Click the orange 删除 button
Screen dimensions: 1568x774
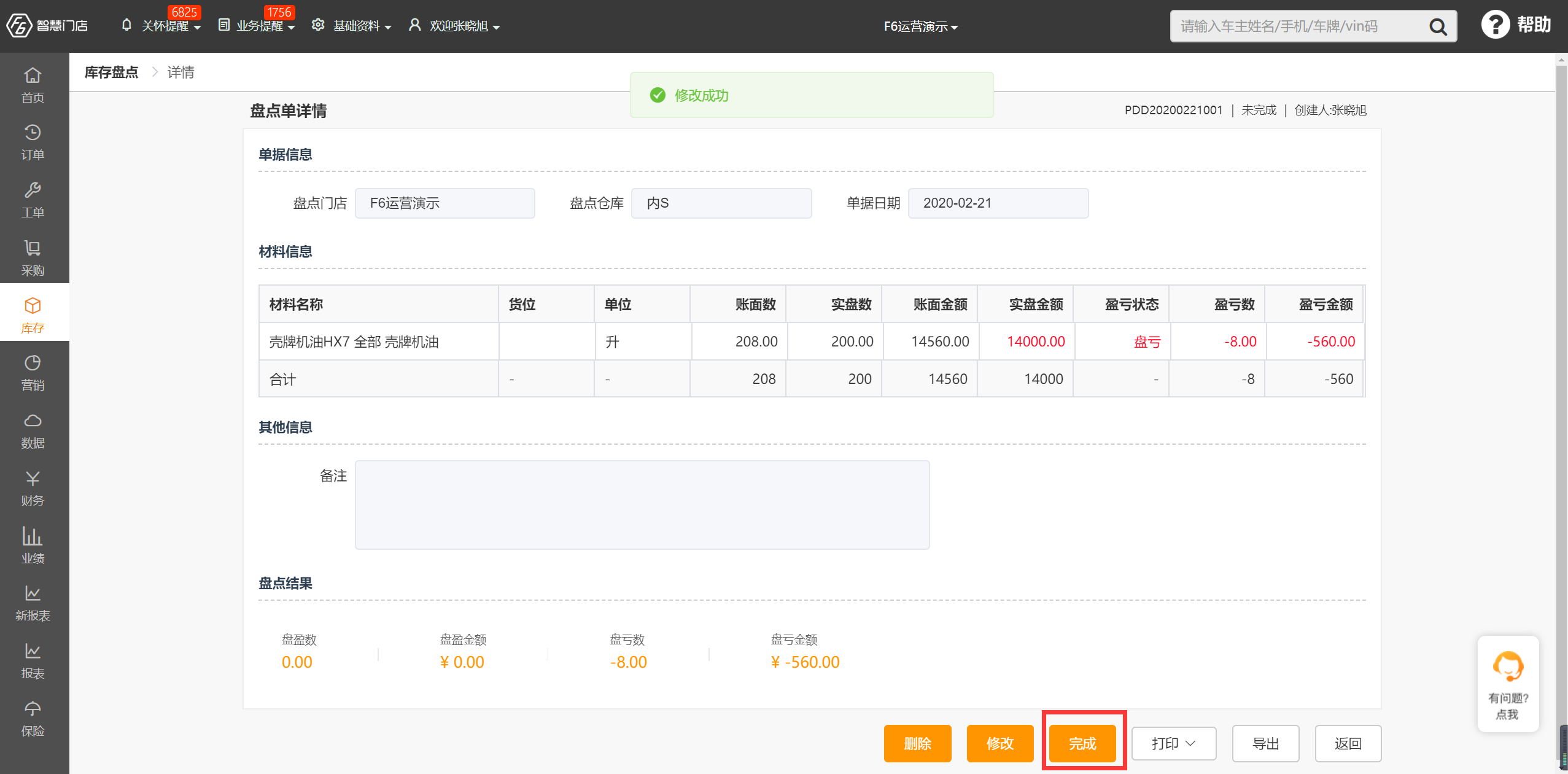[x=917, y=744]
